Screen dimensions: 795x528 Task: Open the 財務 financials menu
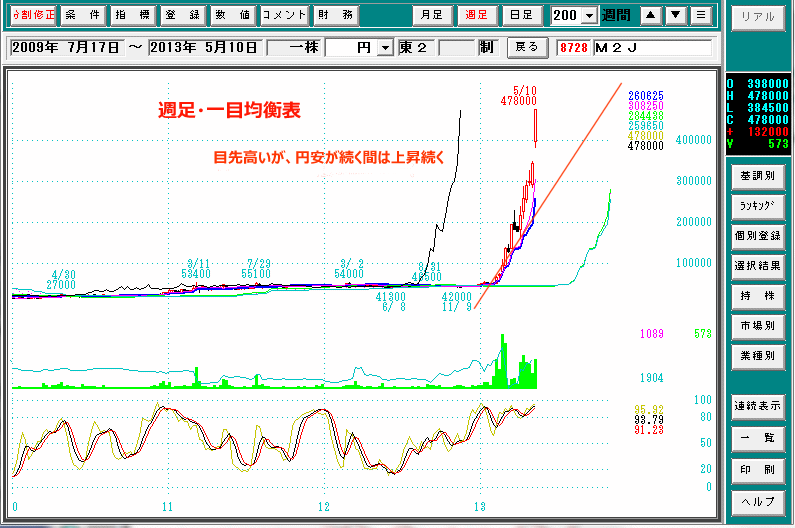click(336, 15)
